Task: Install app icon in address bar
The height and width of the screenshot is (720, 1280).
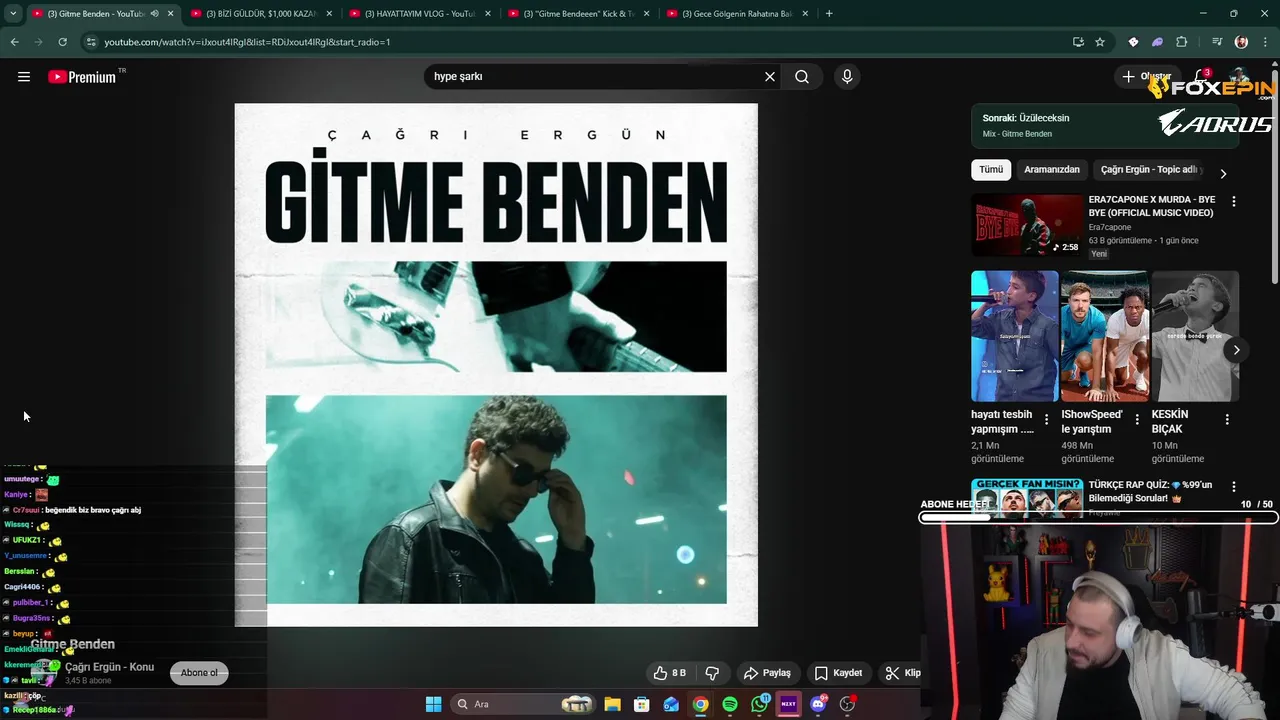Action: 1078,42
